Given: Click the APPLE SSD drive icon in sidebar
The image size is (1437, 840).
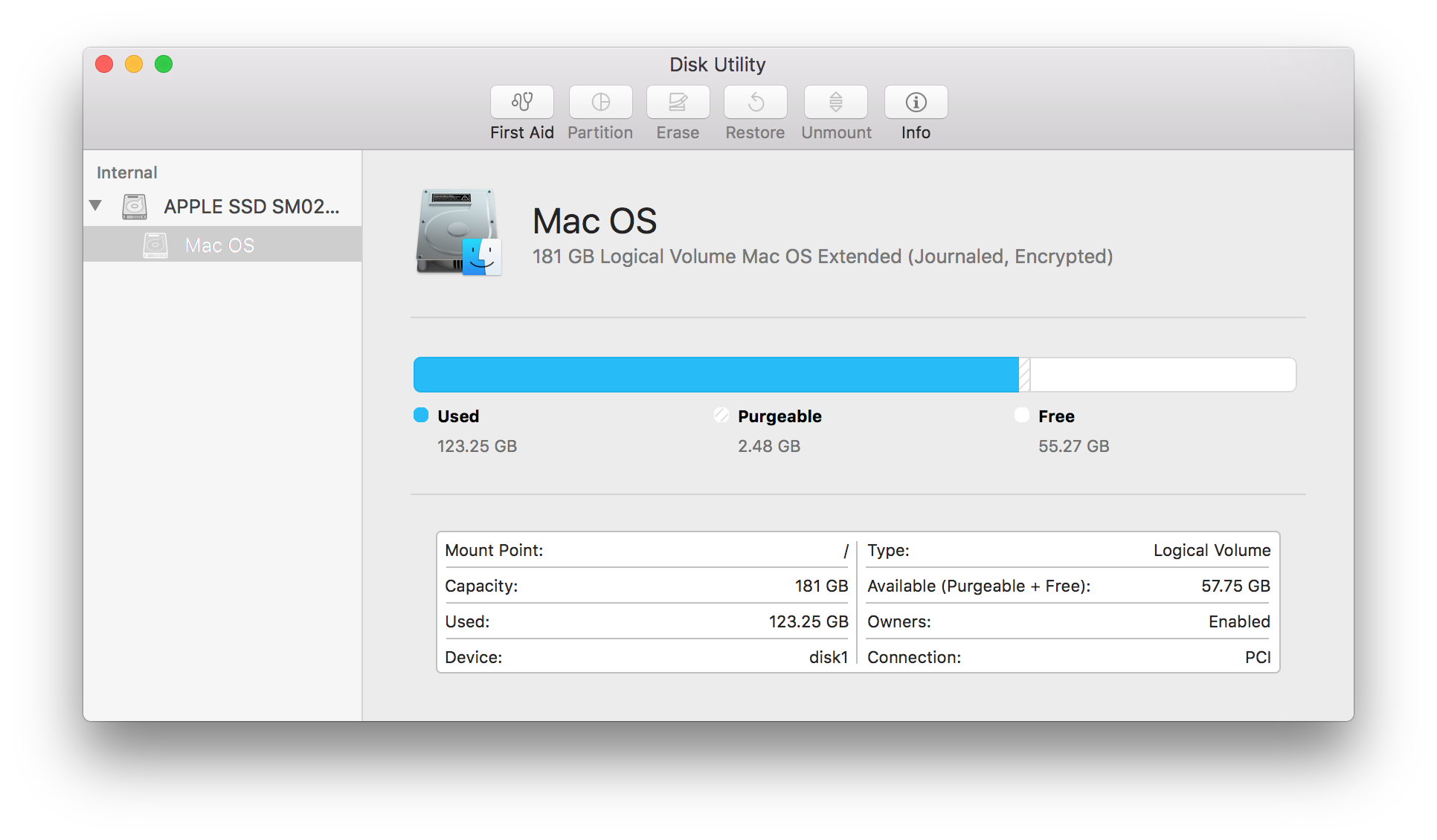Looking at the screenshot, I should pyautogui.click(x=135, y=207).
